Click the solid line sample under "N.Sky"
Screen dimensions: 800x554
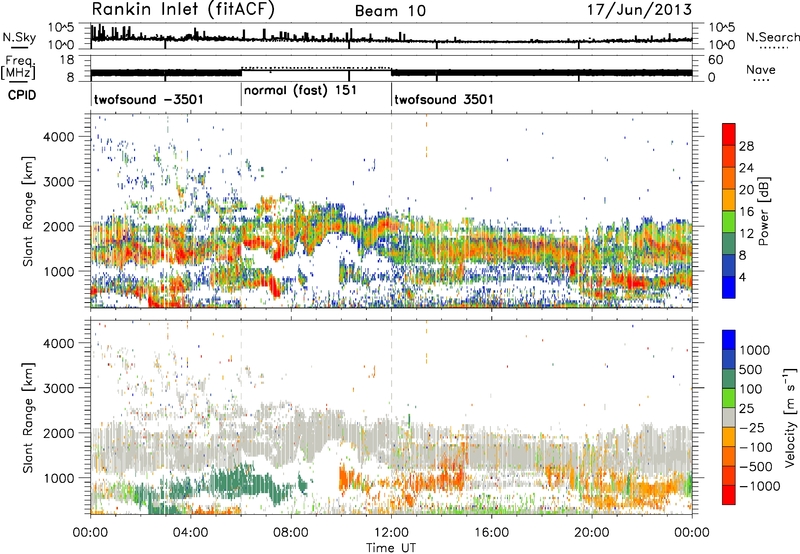(x=19, y=48)
